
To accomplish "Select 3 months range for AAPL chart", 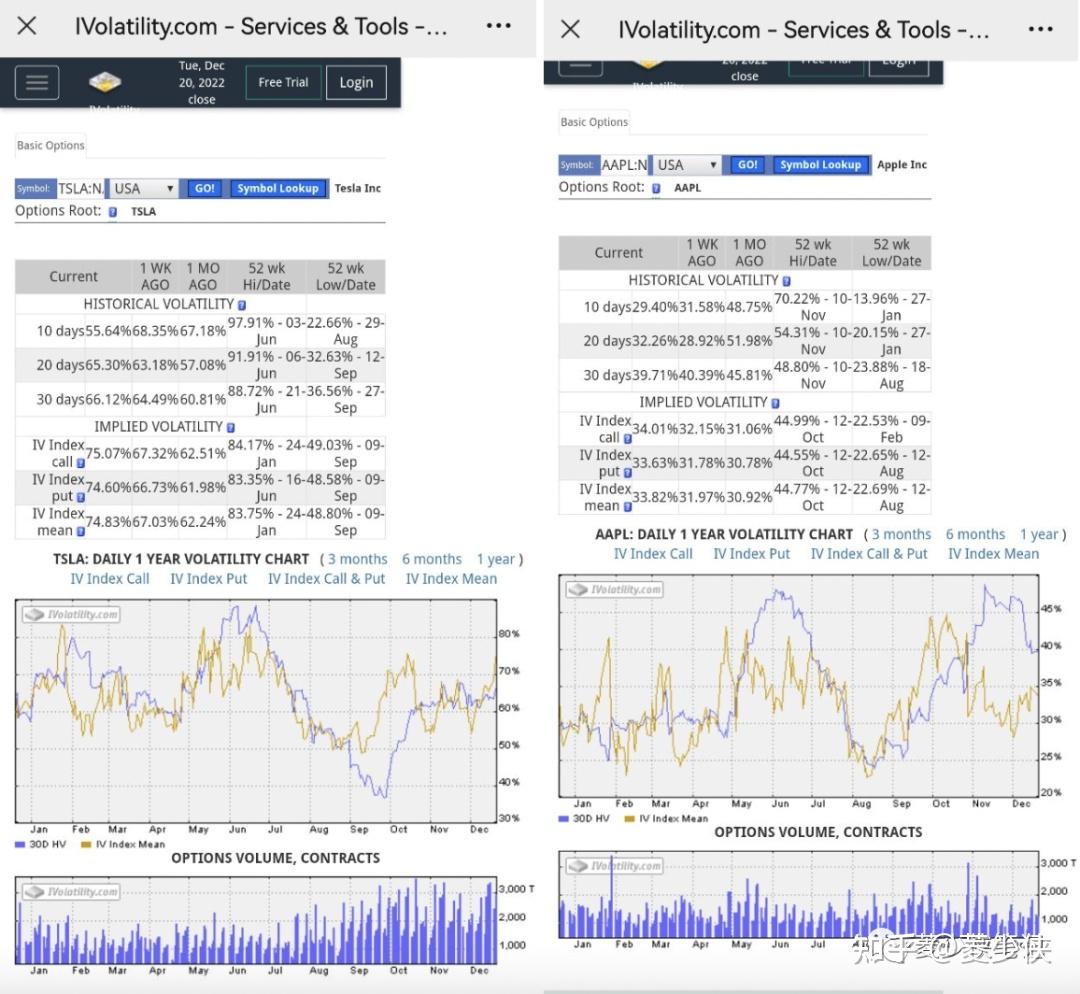I will (x=901, y=535).
